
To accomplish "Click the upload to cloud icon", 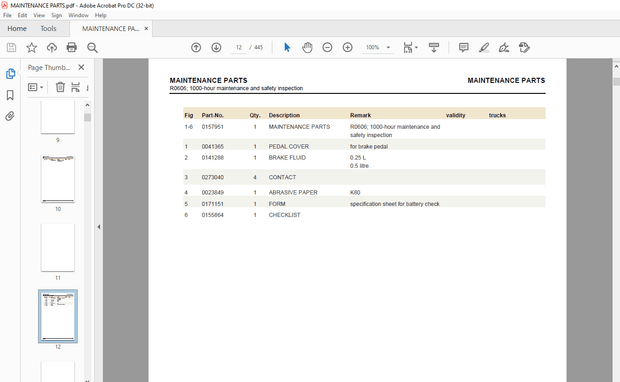I will (x=52, y=48).
